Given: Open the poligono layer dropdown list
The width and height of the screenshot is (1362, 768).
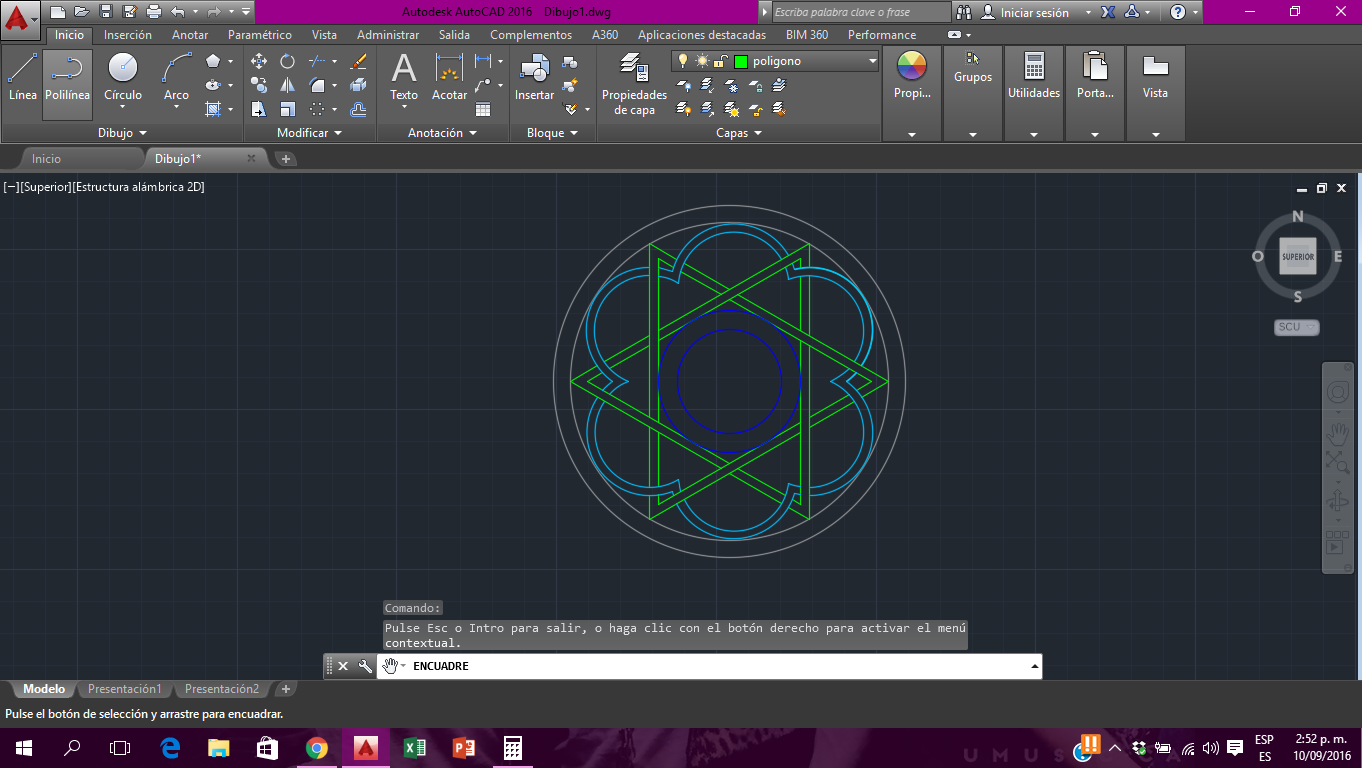Looking at the screenshot, I should 870,60.
